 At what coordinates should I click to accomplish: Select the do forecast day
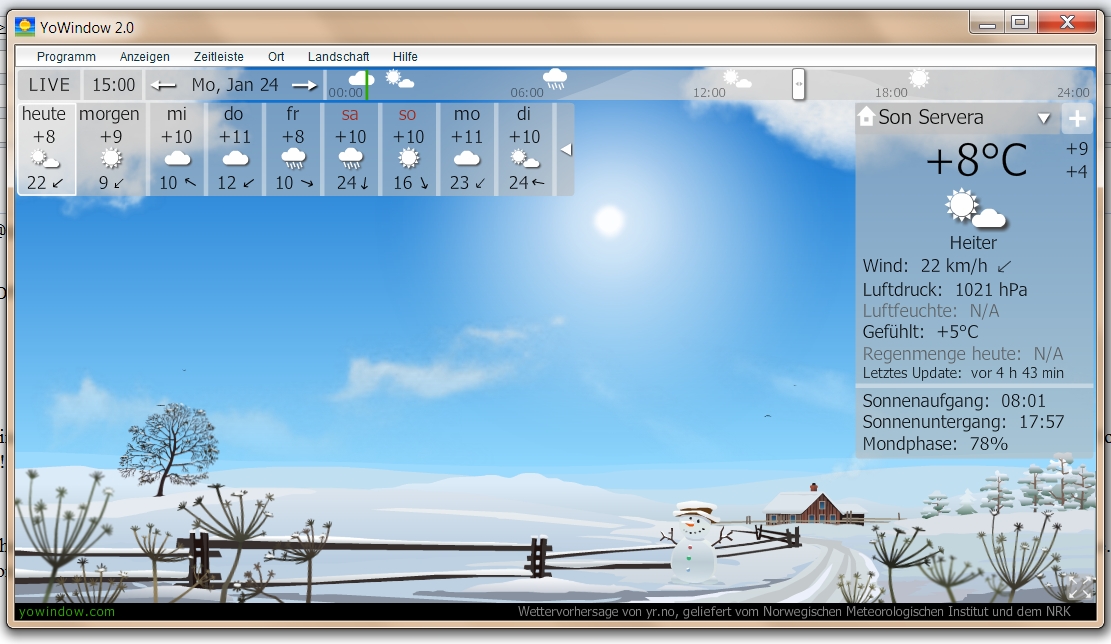tap(235, 149)
